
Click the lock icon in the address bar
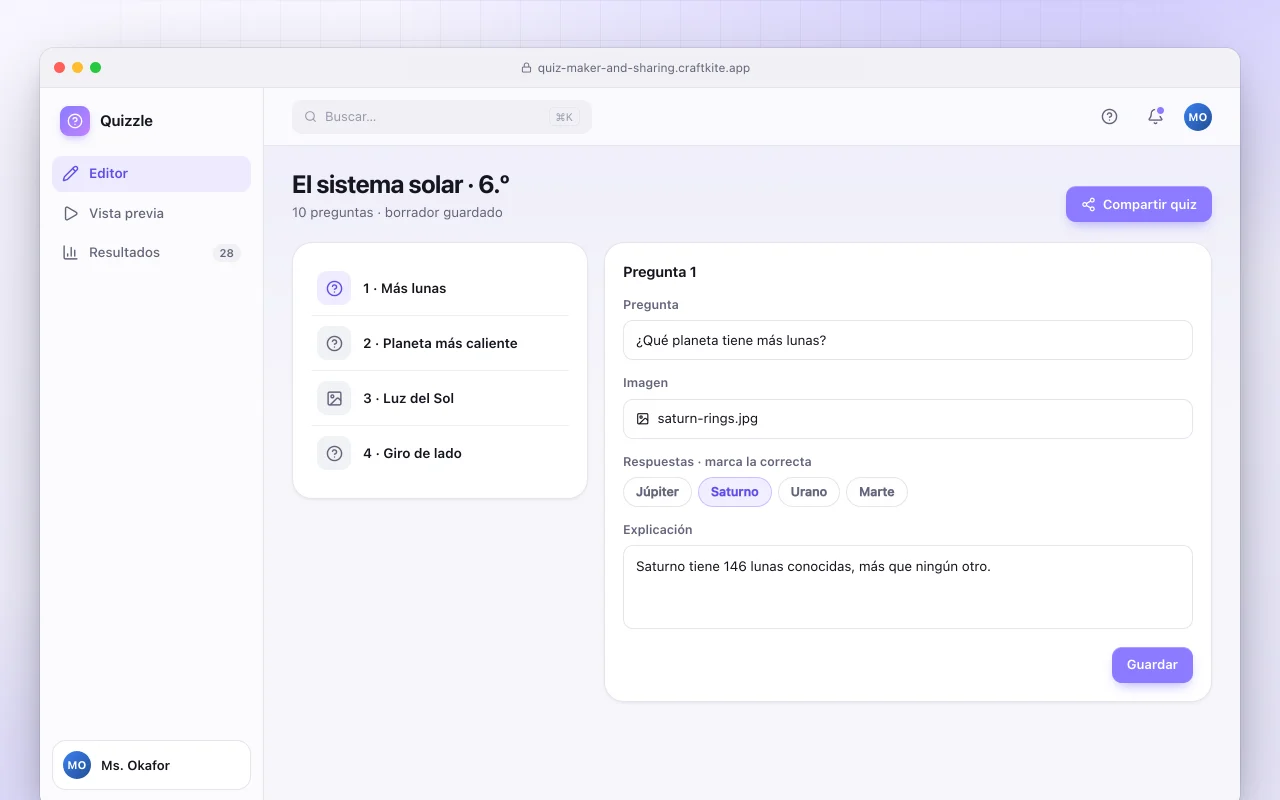tap(527, 68)
